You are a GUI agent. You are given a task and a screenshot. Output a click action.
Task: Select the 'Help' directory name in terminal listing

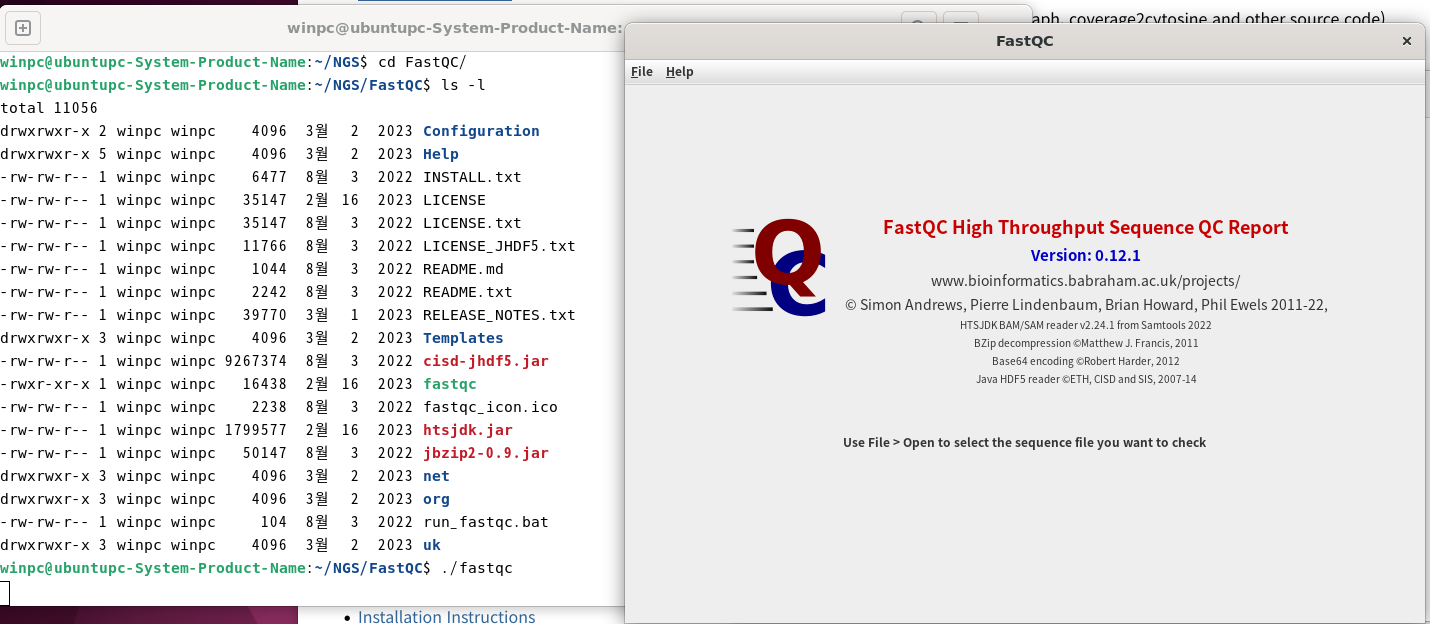pyautogui.click(x=441, y=154)
